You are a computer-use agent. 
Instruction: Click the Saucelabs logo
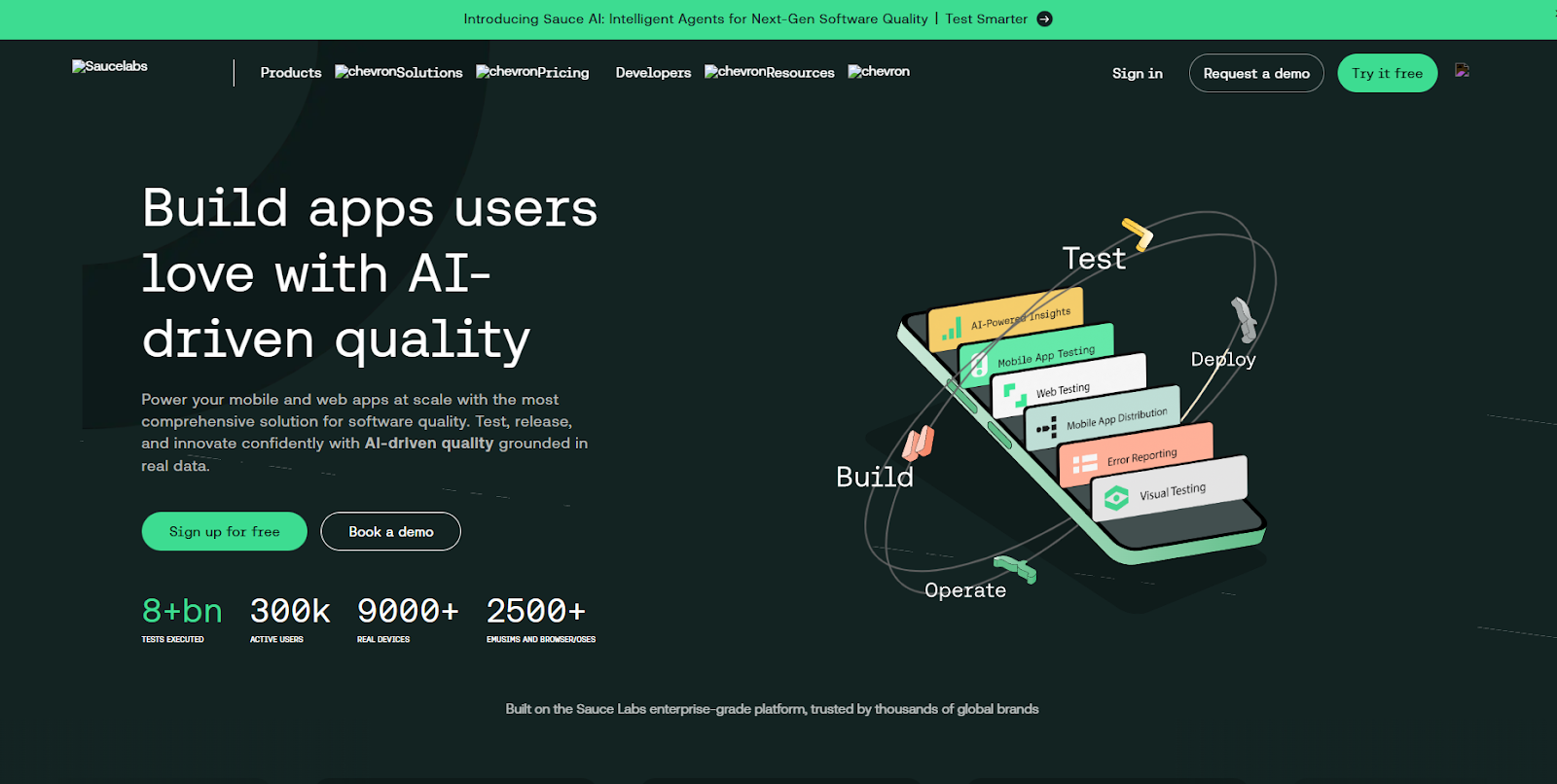coord(110,66)
